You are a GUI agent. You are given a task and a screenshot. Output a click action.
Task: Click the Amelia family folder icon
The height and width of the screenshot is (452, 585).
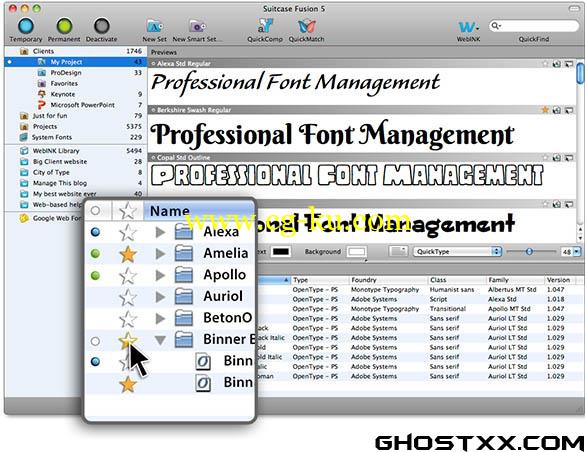[x=184, y=253]
